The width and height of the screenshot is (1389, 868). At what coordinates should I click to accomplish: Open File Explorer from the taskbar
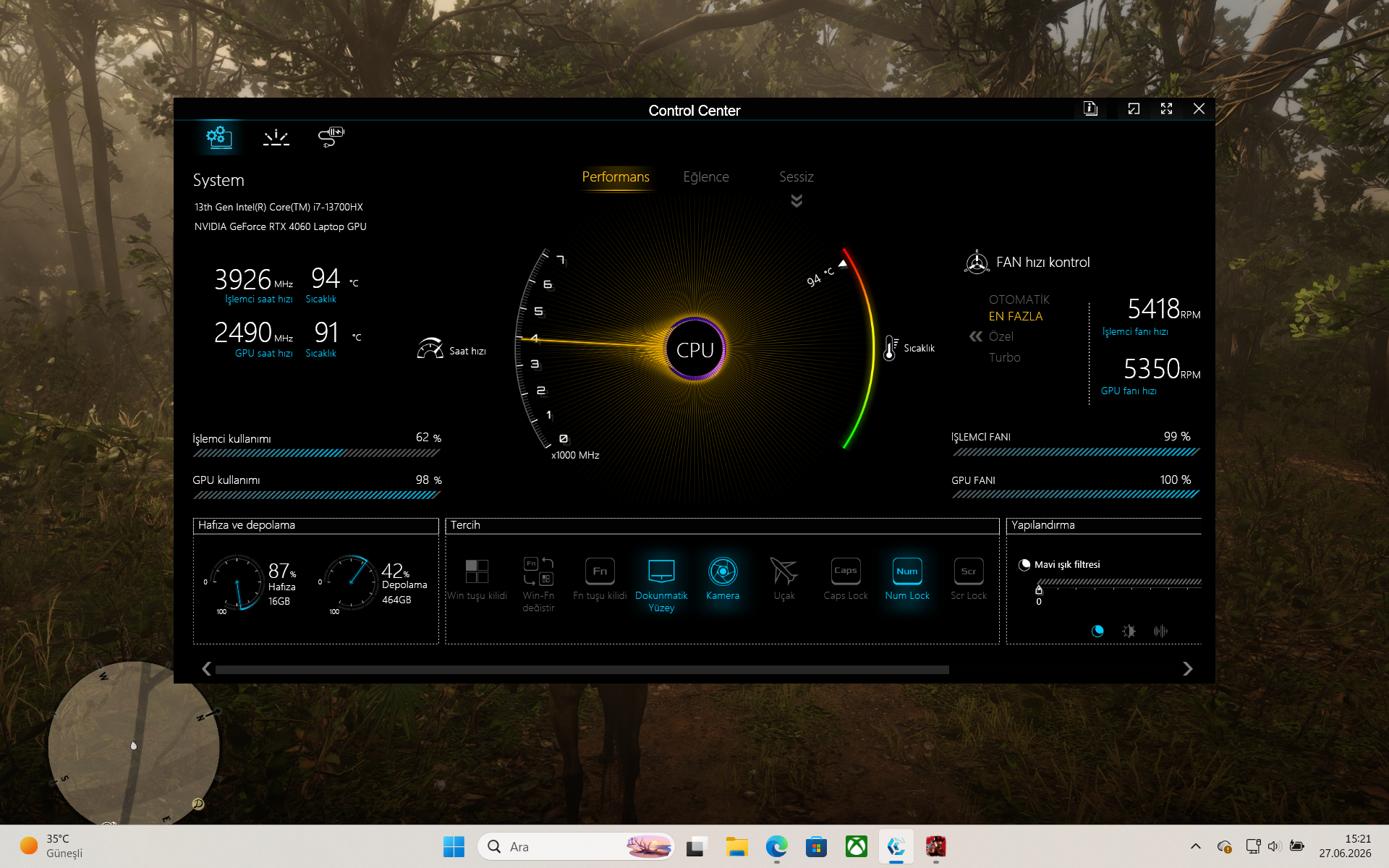point(736,846)
